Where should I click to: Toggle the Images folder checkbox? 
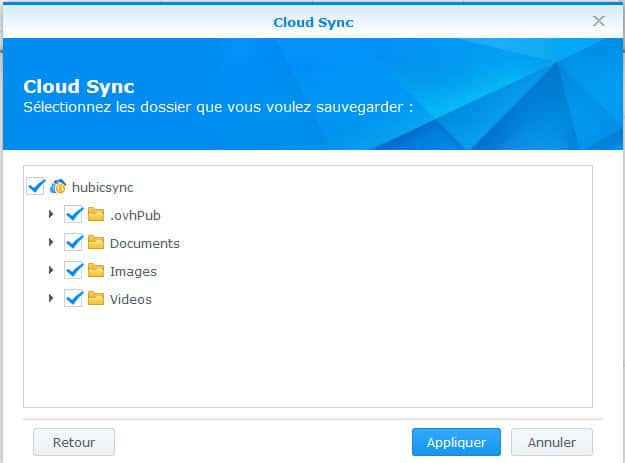click(x=73, y=270)
